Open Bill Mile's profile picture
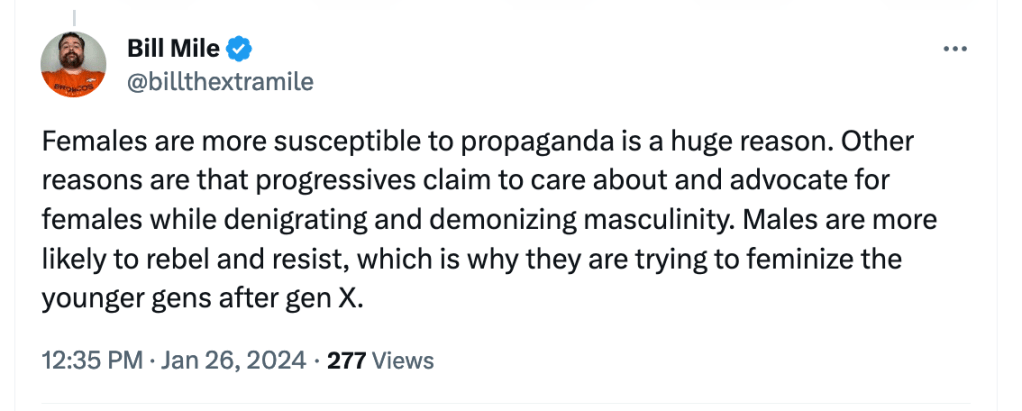 [73, 64]
